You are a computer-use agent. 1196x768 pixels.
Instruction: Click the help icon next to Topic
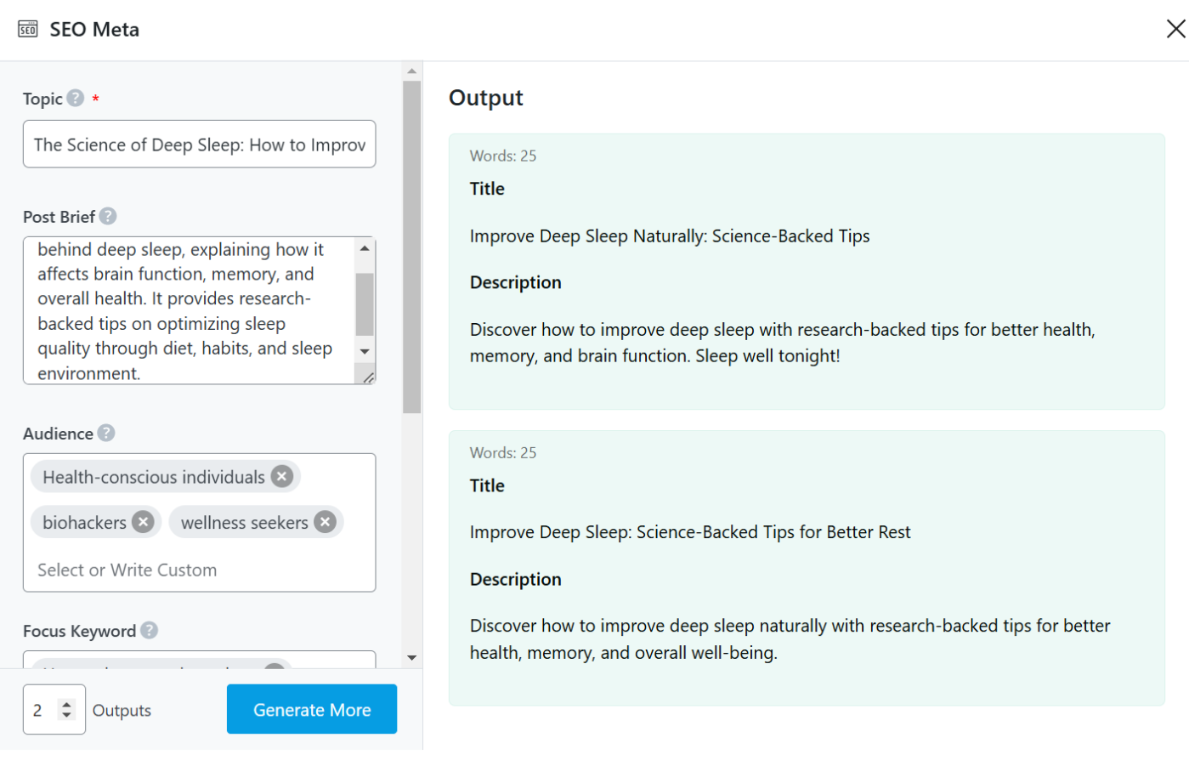[76, 99]
